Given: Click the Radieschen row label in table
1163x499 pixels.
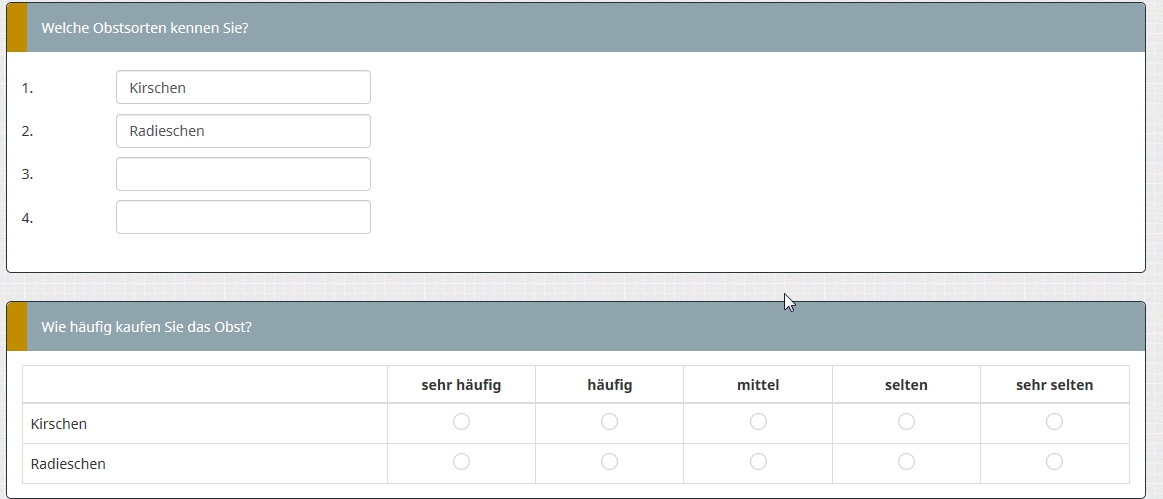Looking at the screenshot, I should [68, 464].
